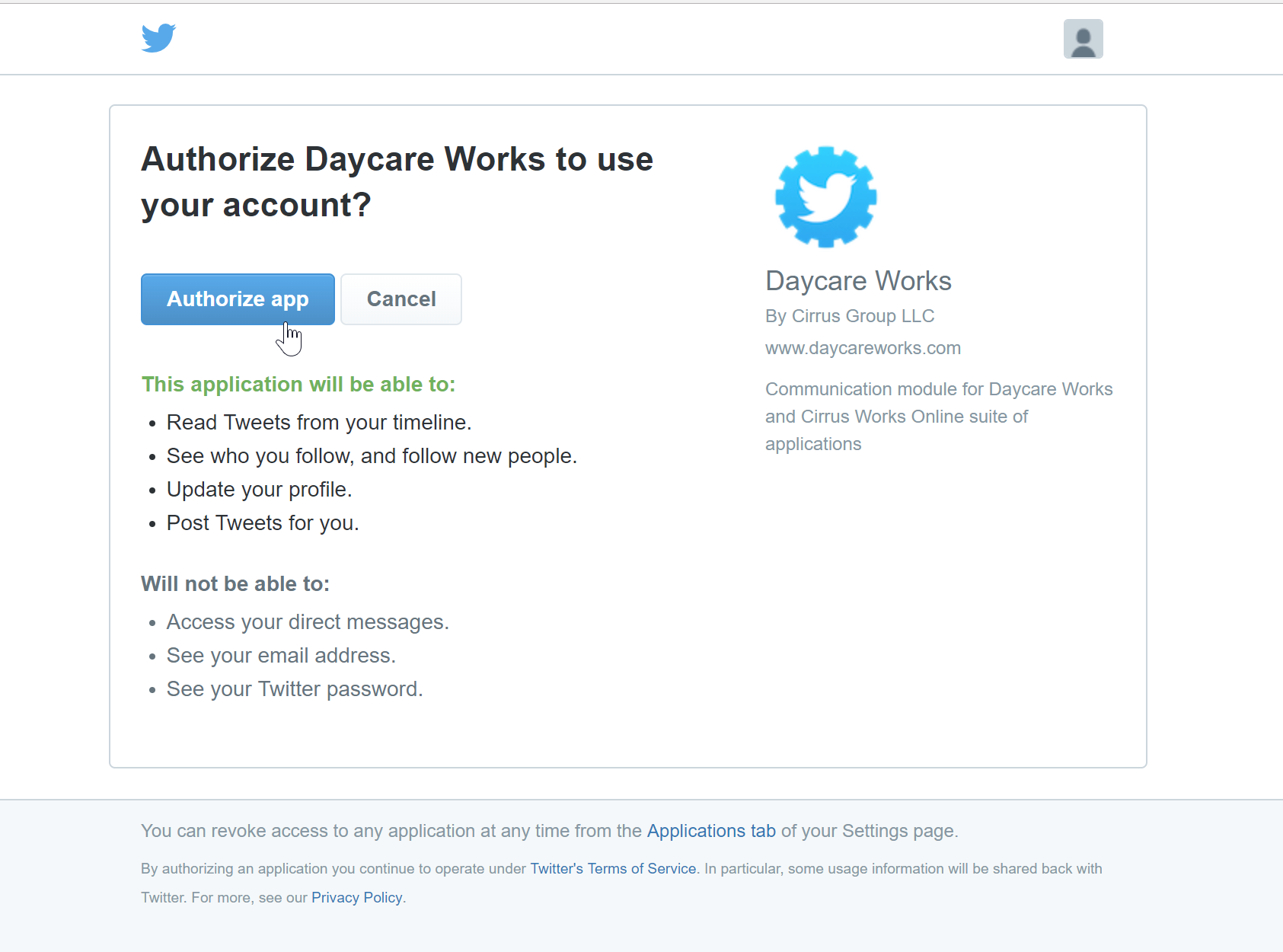
Task: Click 'This application will be able to:' heading
Action: pos(298,385)
